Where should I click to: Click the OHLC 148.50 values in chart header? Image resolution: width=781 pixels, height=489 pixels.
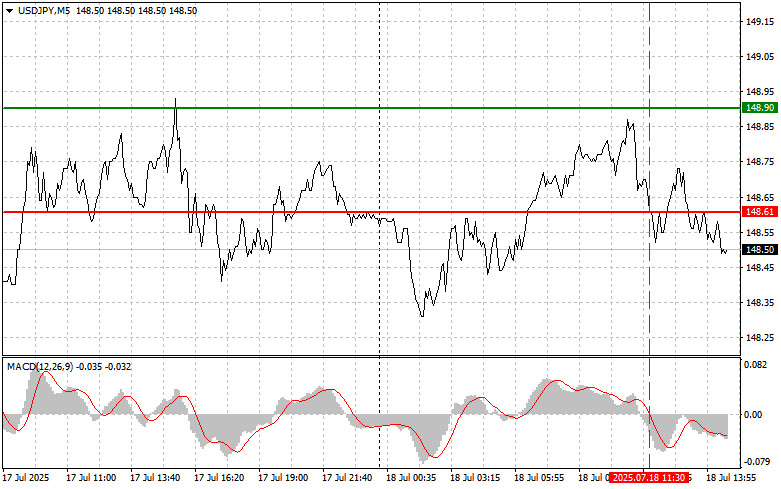pos(136,11)
